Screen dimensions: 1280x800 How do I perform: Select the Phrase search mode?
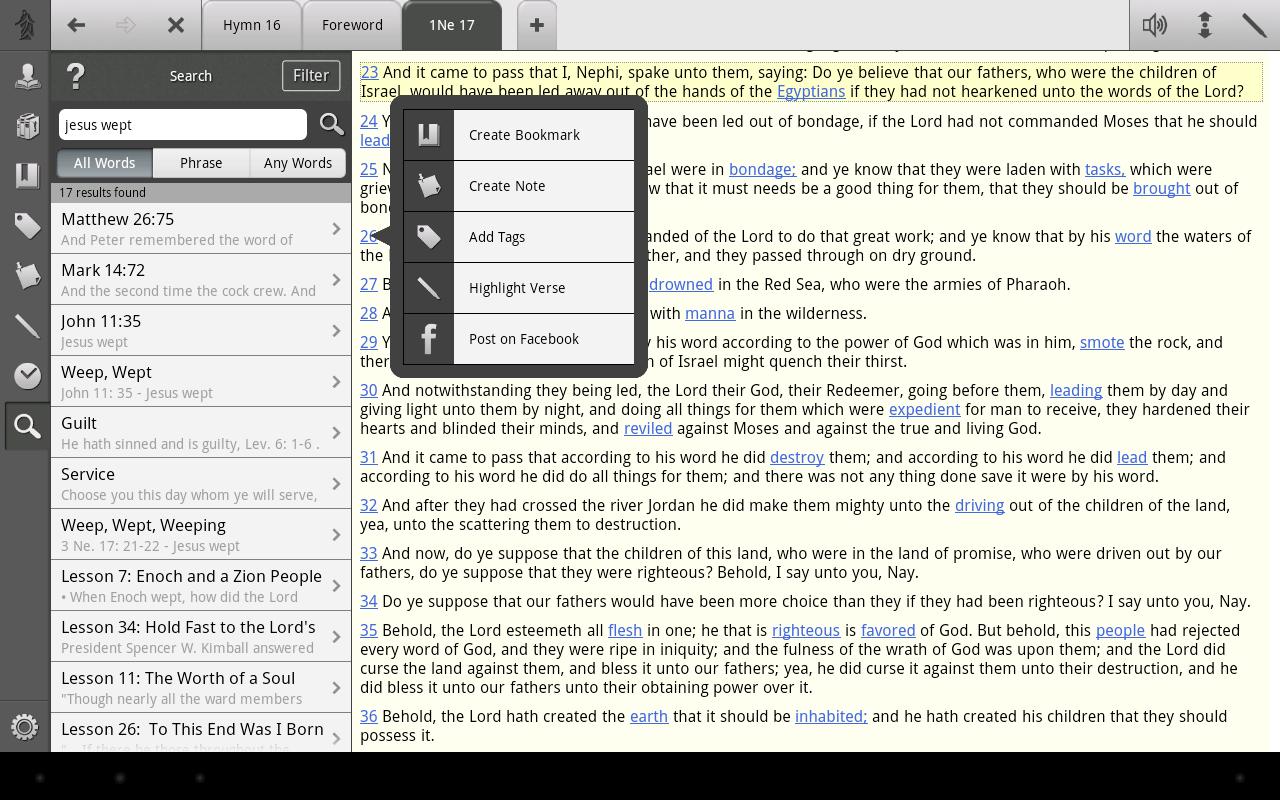coord(201,163)
